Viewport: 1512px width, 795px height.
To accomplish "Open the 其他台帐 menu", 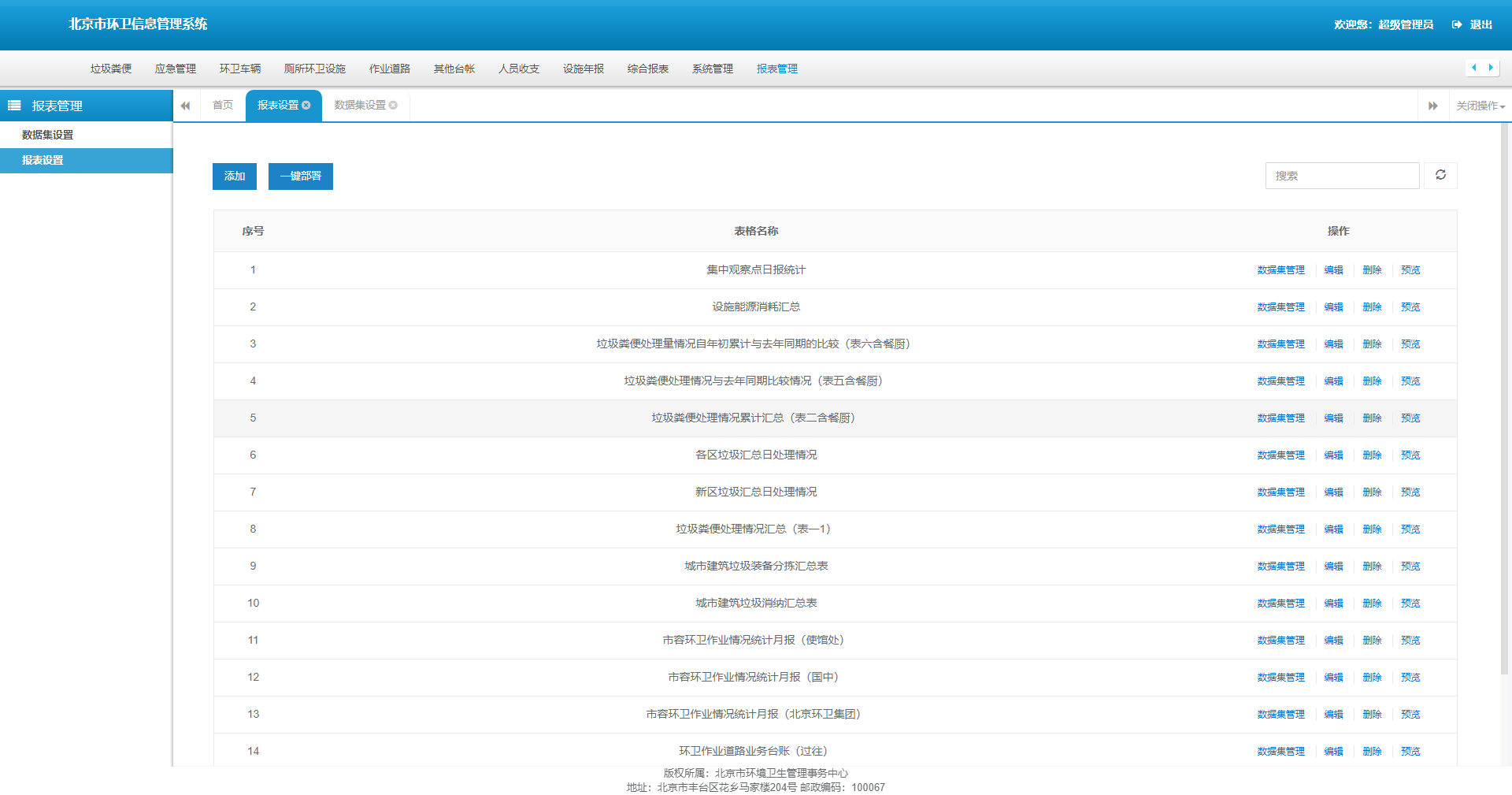I will (454, 69).
